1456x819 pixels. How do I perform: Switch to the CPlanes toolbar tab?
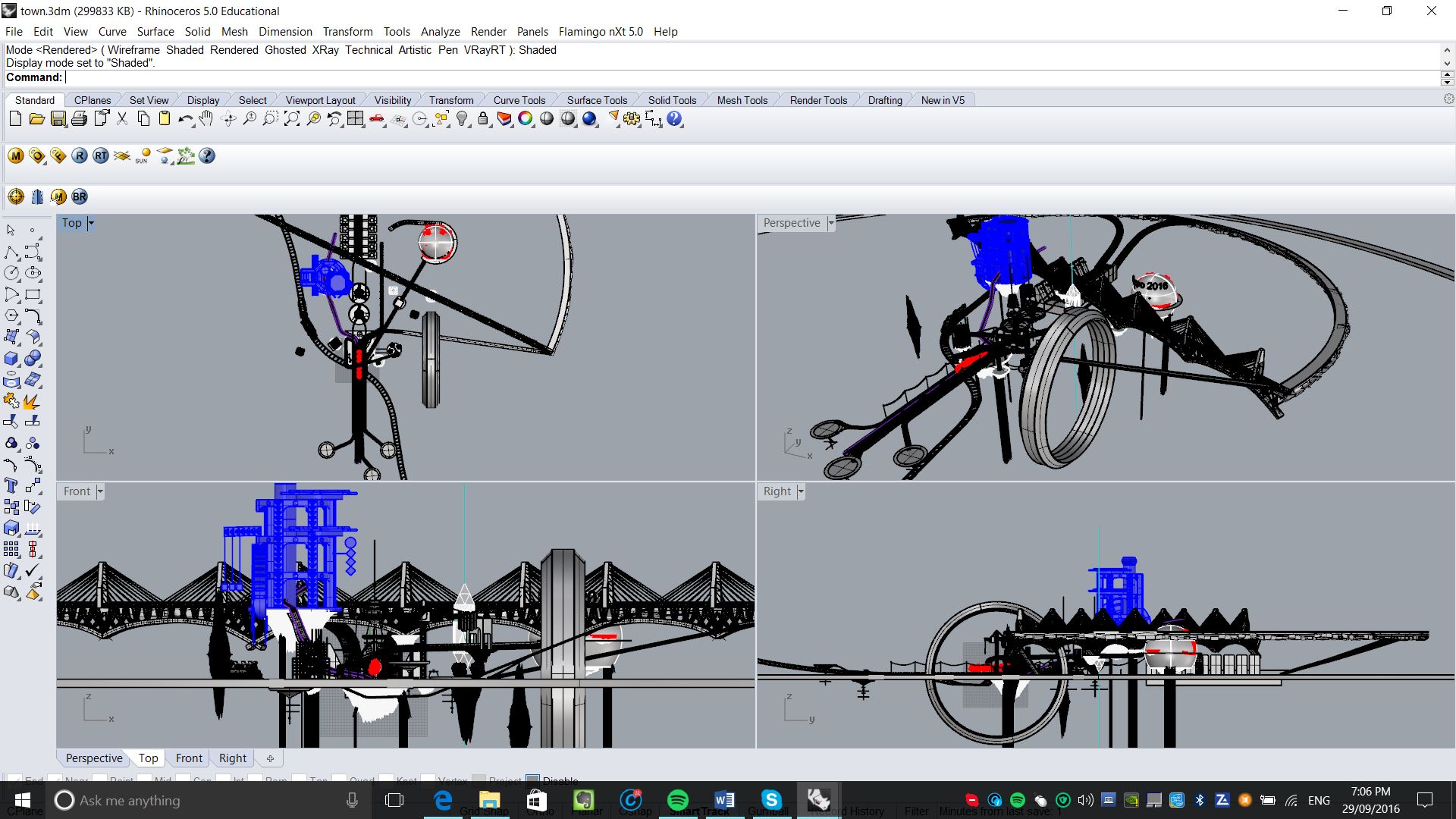coord(93,100)
